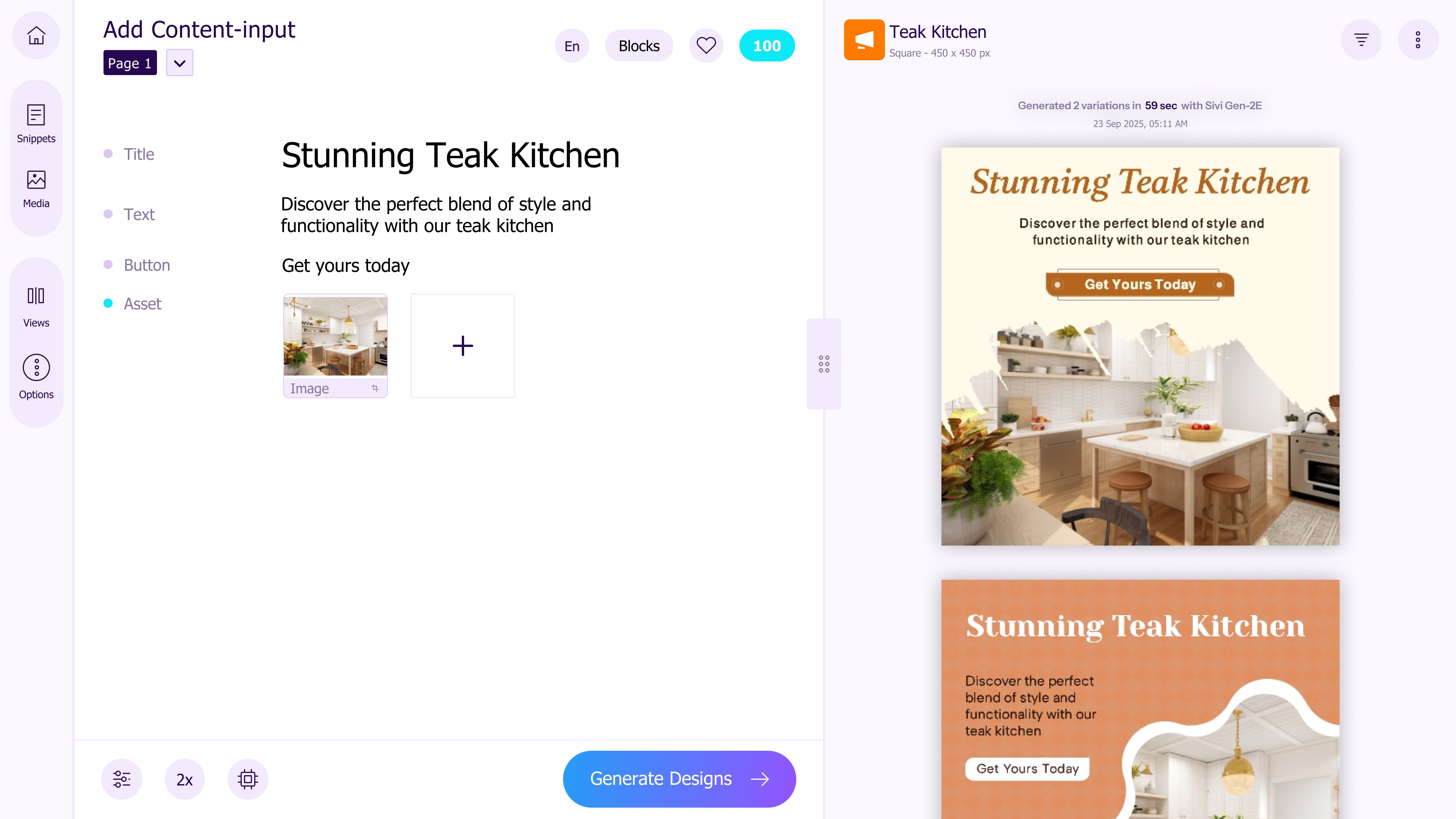Switch to the Blocks view
1456x819 pixels.
[639, 45]
